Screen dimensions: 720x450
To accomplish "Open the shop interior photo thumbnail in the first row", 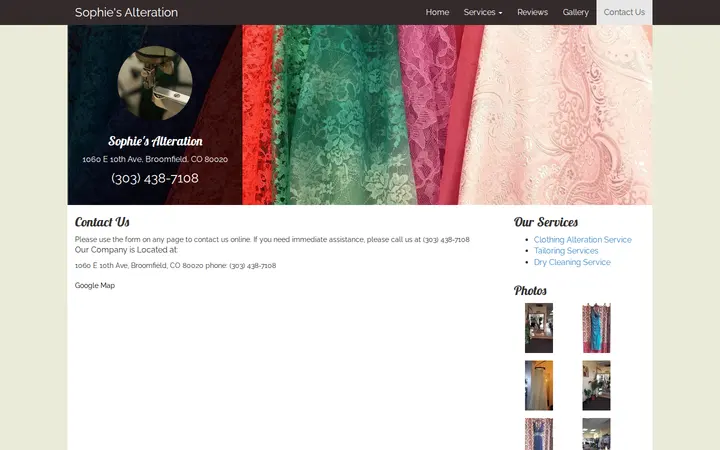I will [x=539, y=328].
